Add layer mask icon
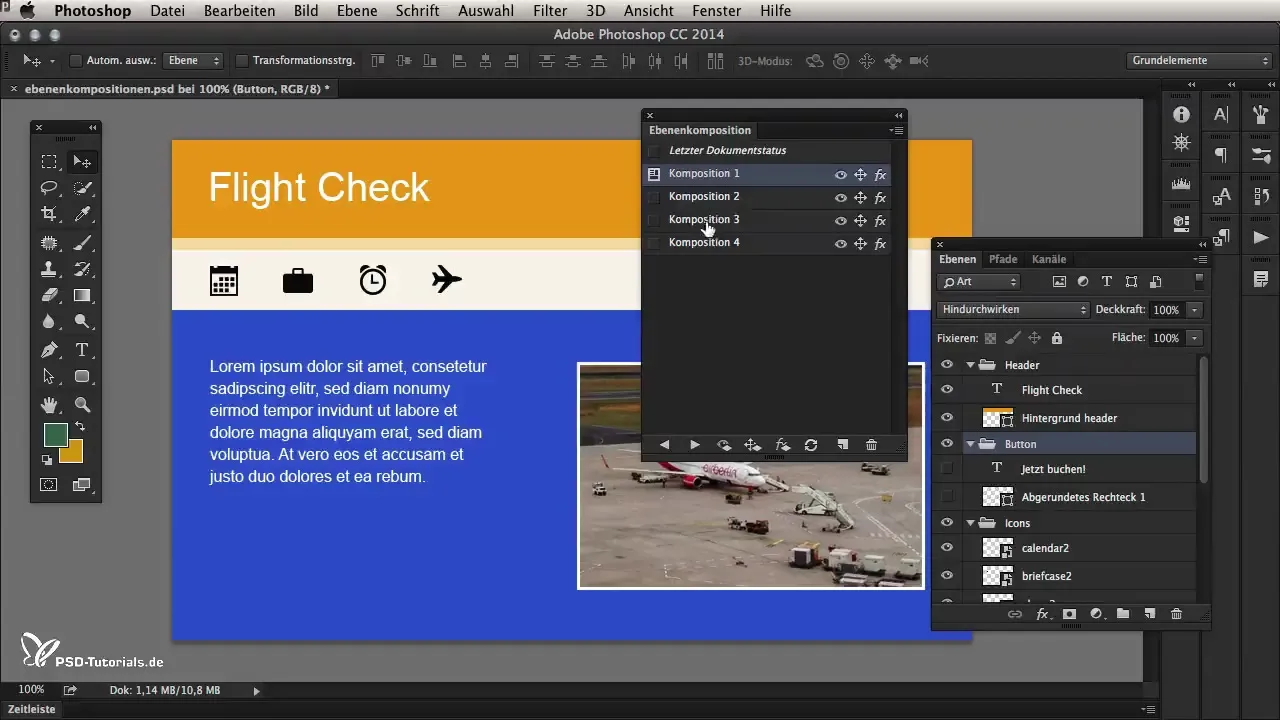Image resolution: width=1280 pixels, height=720 pixels. coord(1069,614)
